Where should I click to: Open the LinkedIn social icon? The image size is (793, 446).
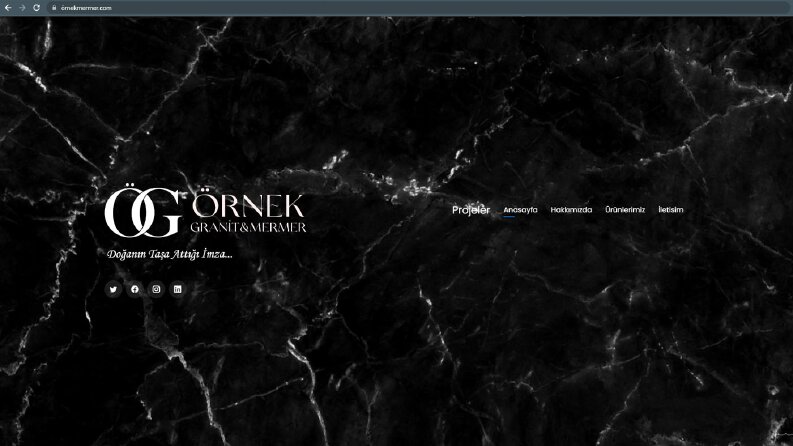pos(178,289)
